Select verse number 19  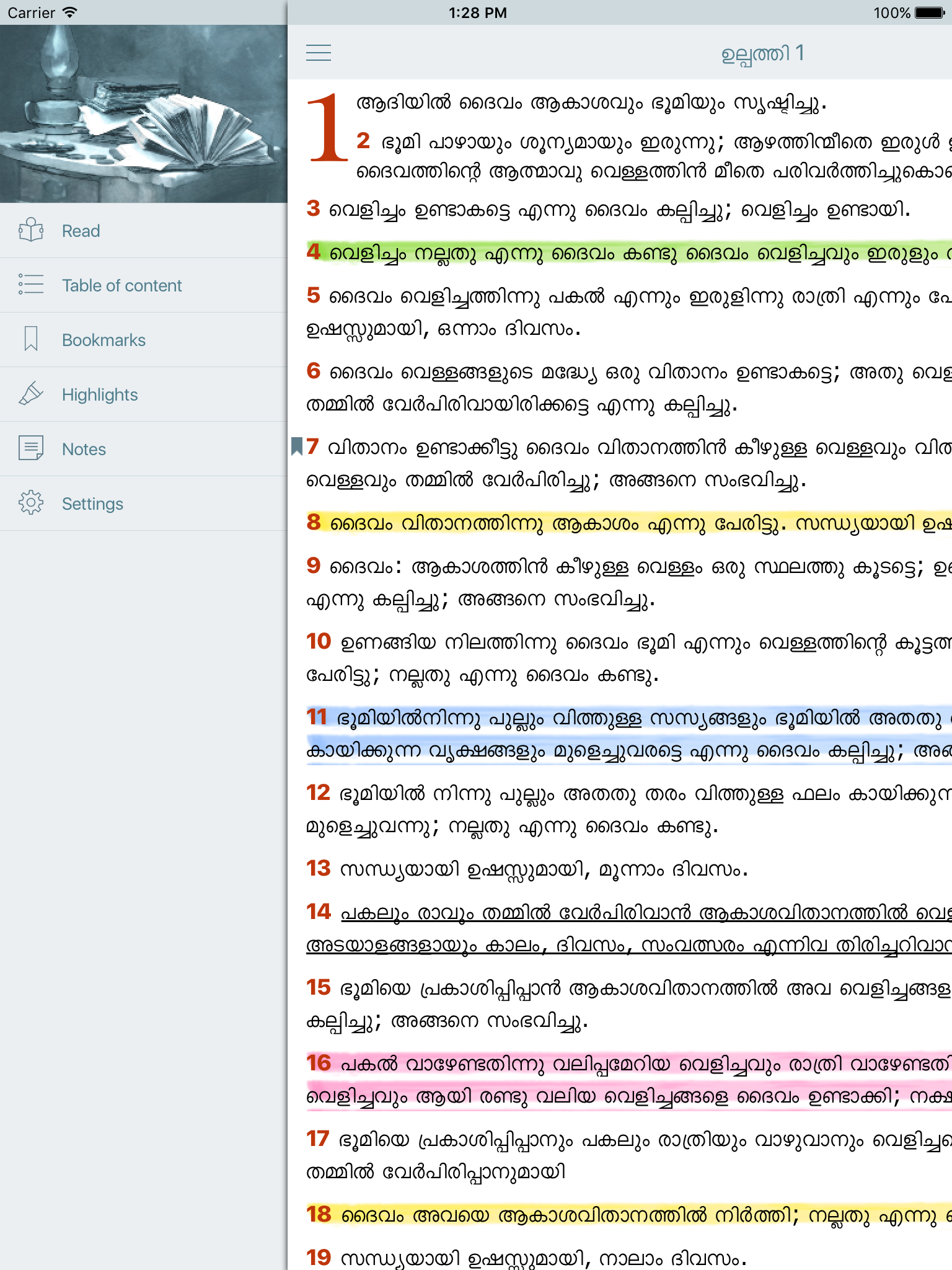(x=319, y=1257)
